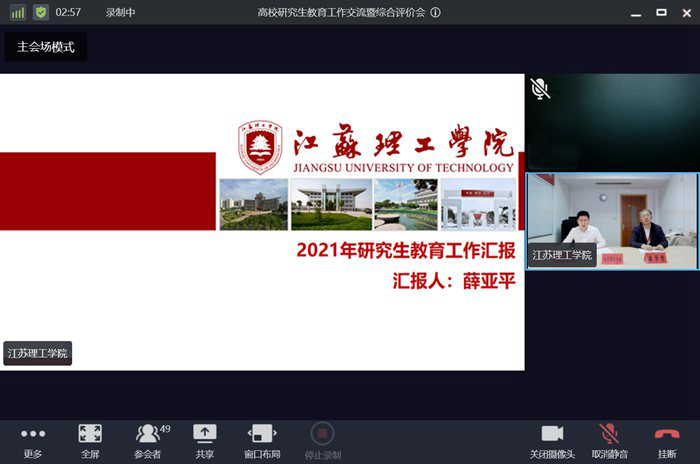Click the shared slide presentation area
700x464 pixels.
[262, 222]
